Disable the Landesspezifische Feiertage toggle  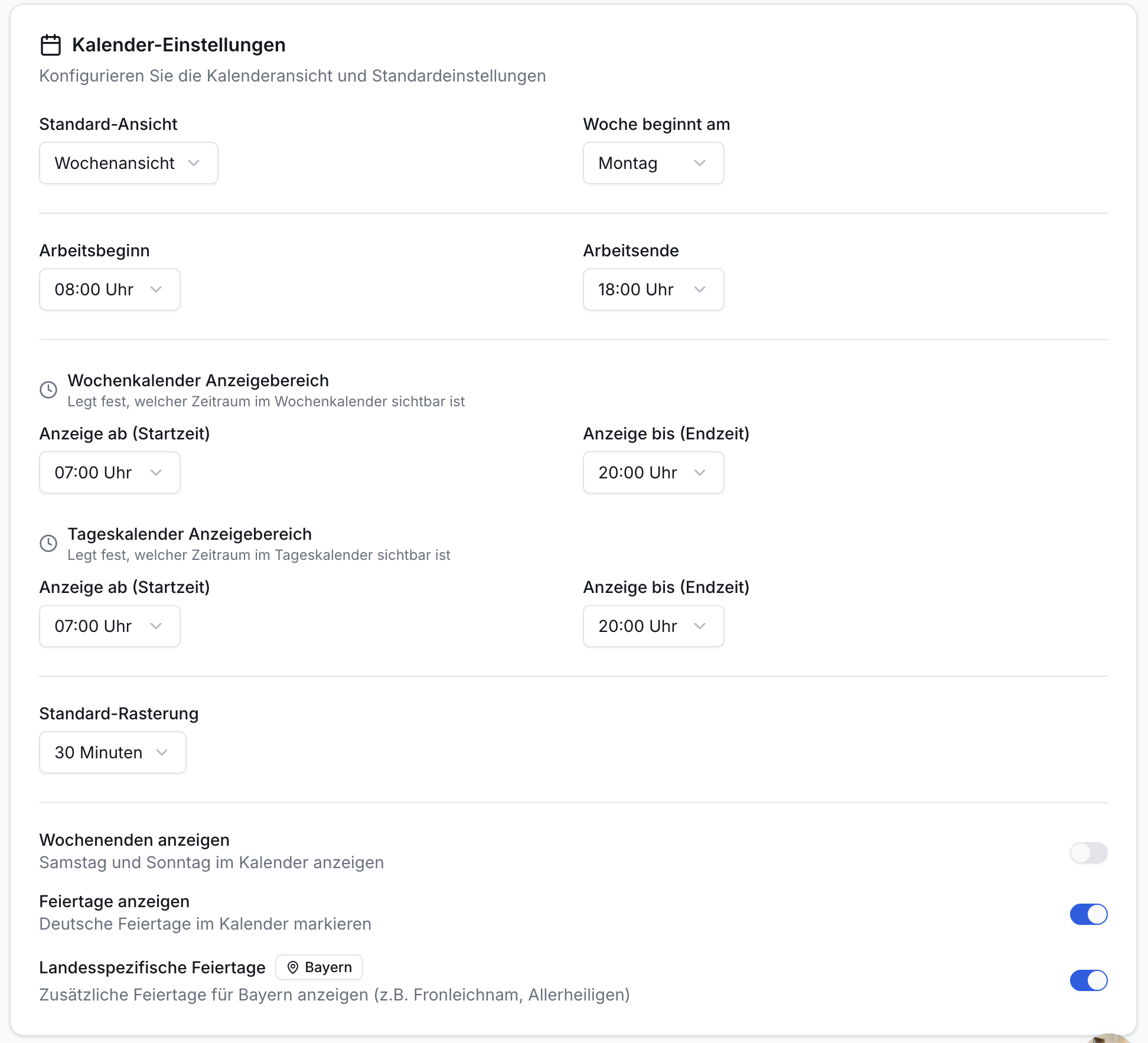click(x=1088, y=980)
